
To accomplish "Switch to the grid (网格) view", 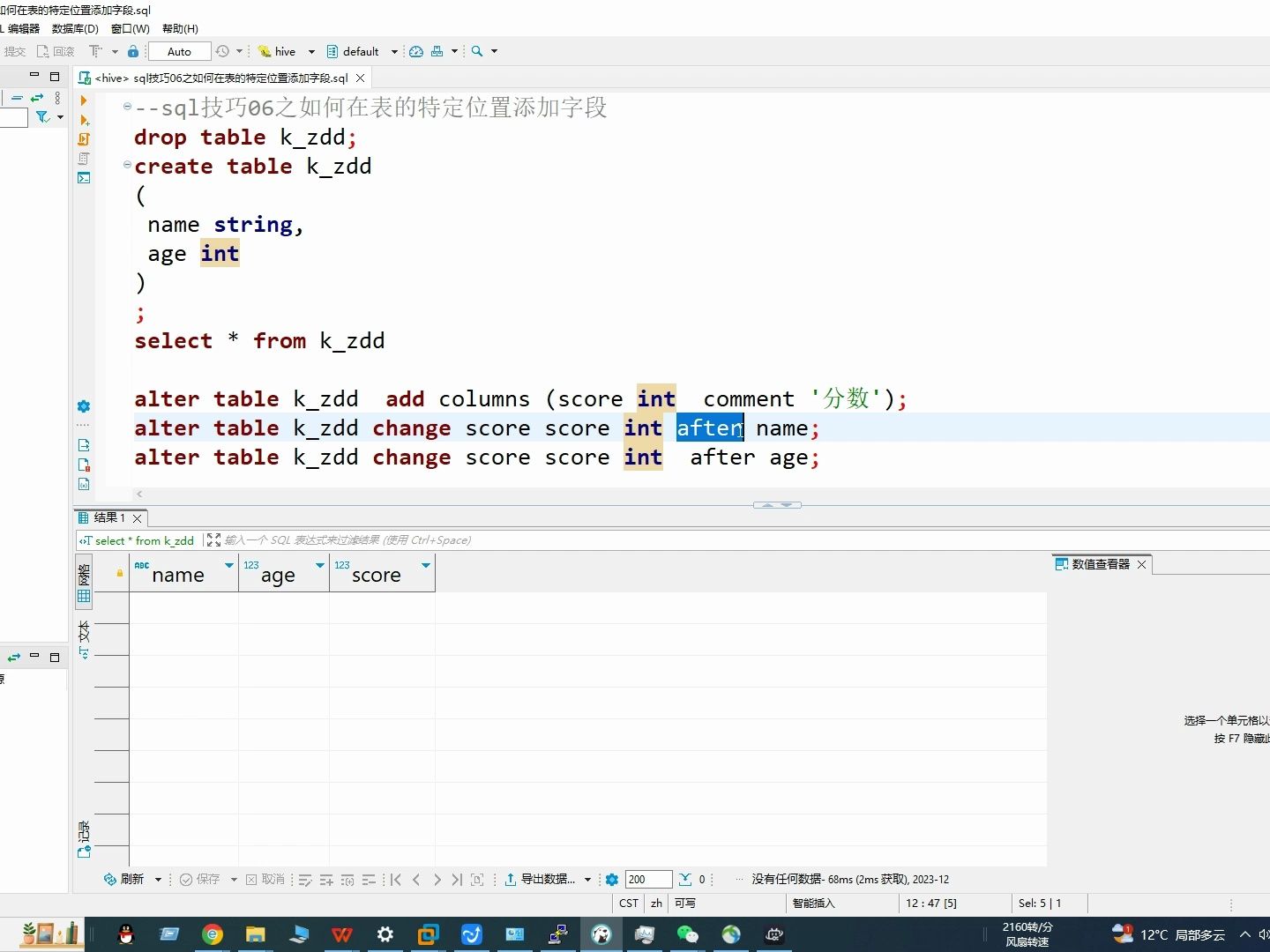I will (84, 584).
